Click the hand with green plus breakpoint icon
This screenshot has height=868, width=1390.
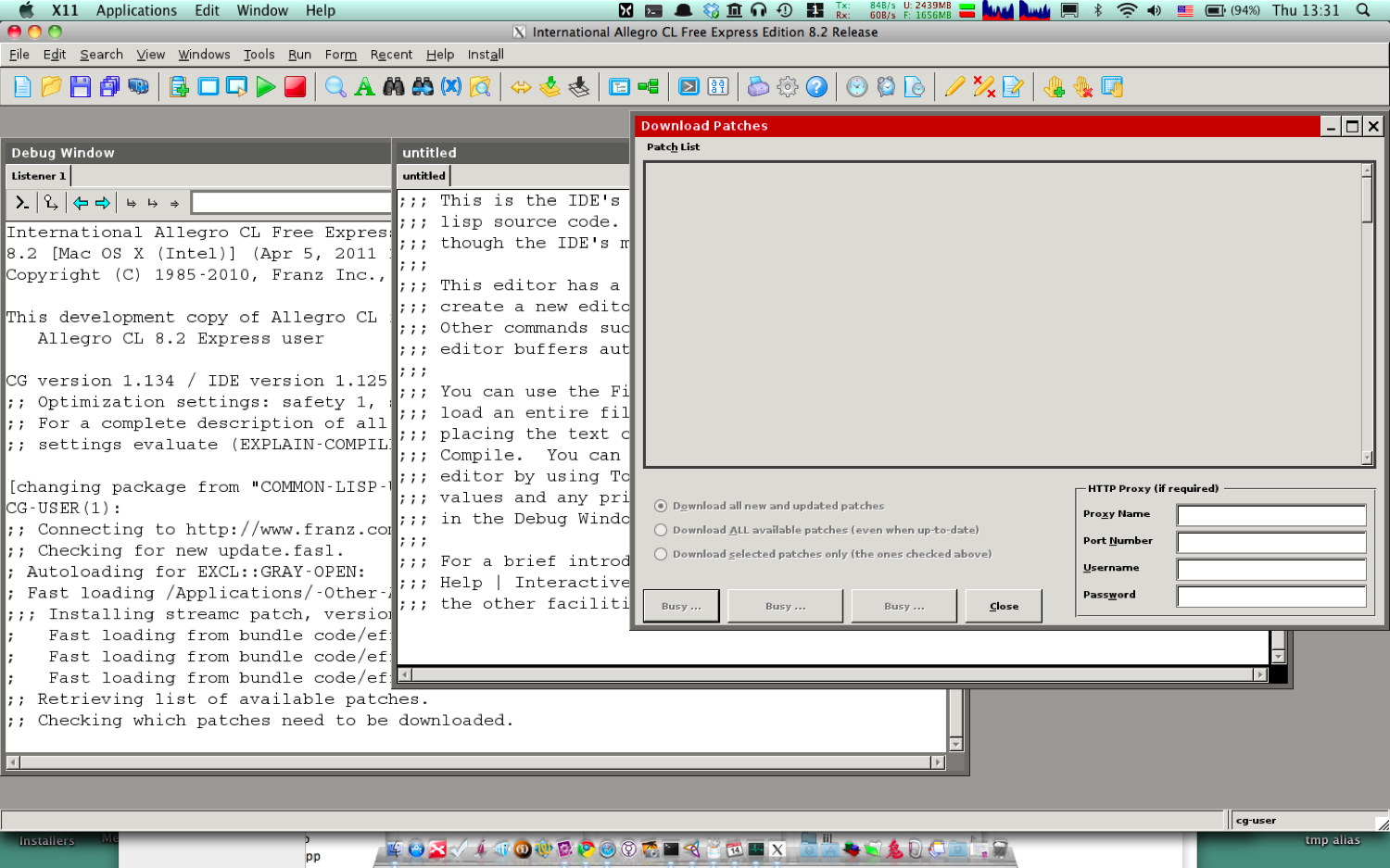click(x=1054, y=87)
